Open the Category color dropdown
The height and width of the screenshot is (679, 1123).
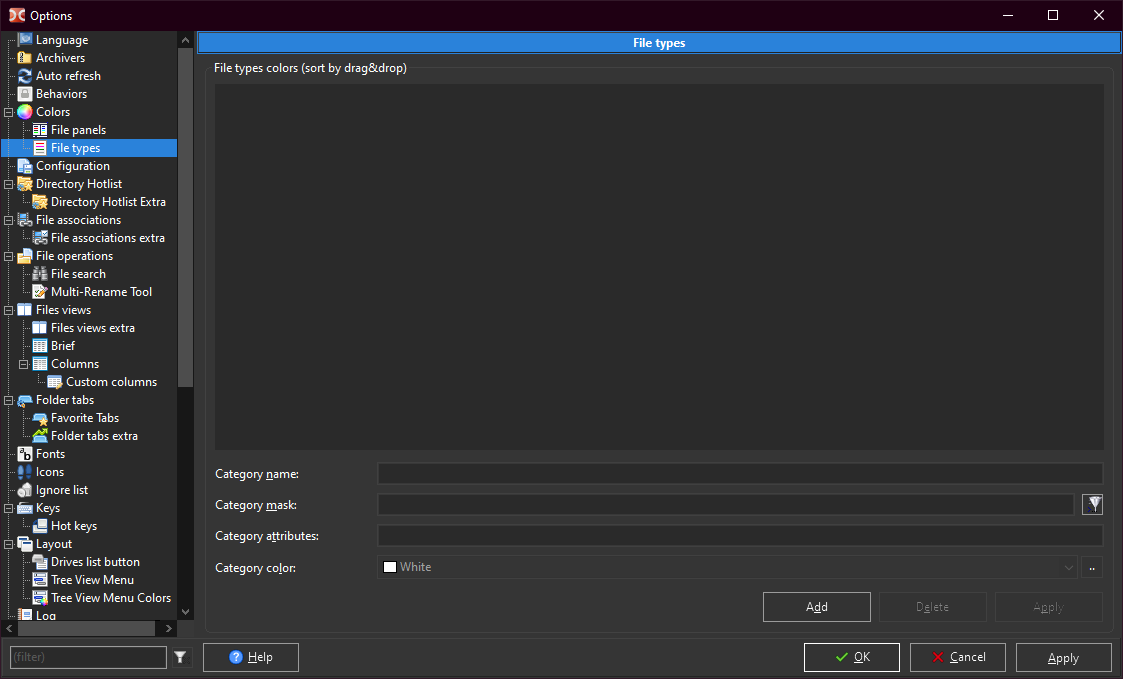tap(1067, 567)
